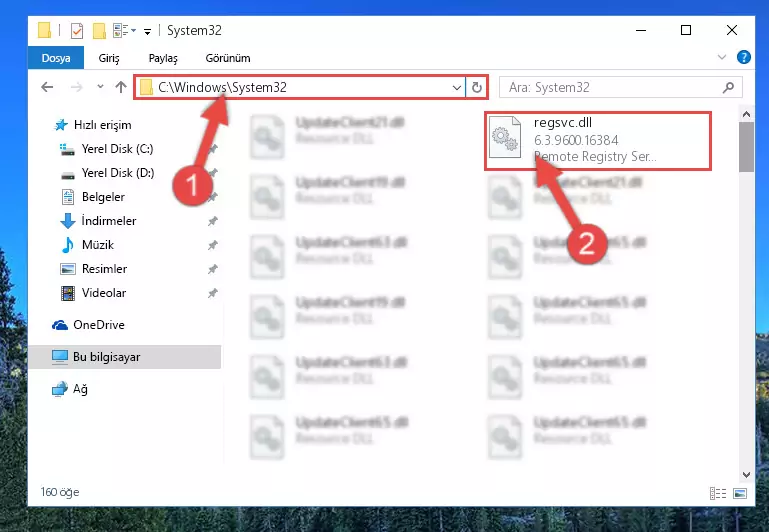769x532 pixels.
Task: Click the 160 öğe status text
Action: pos(60,492)
